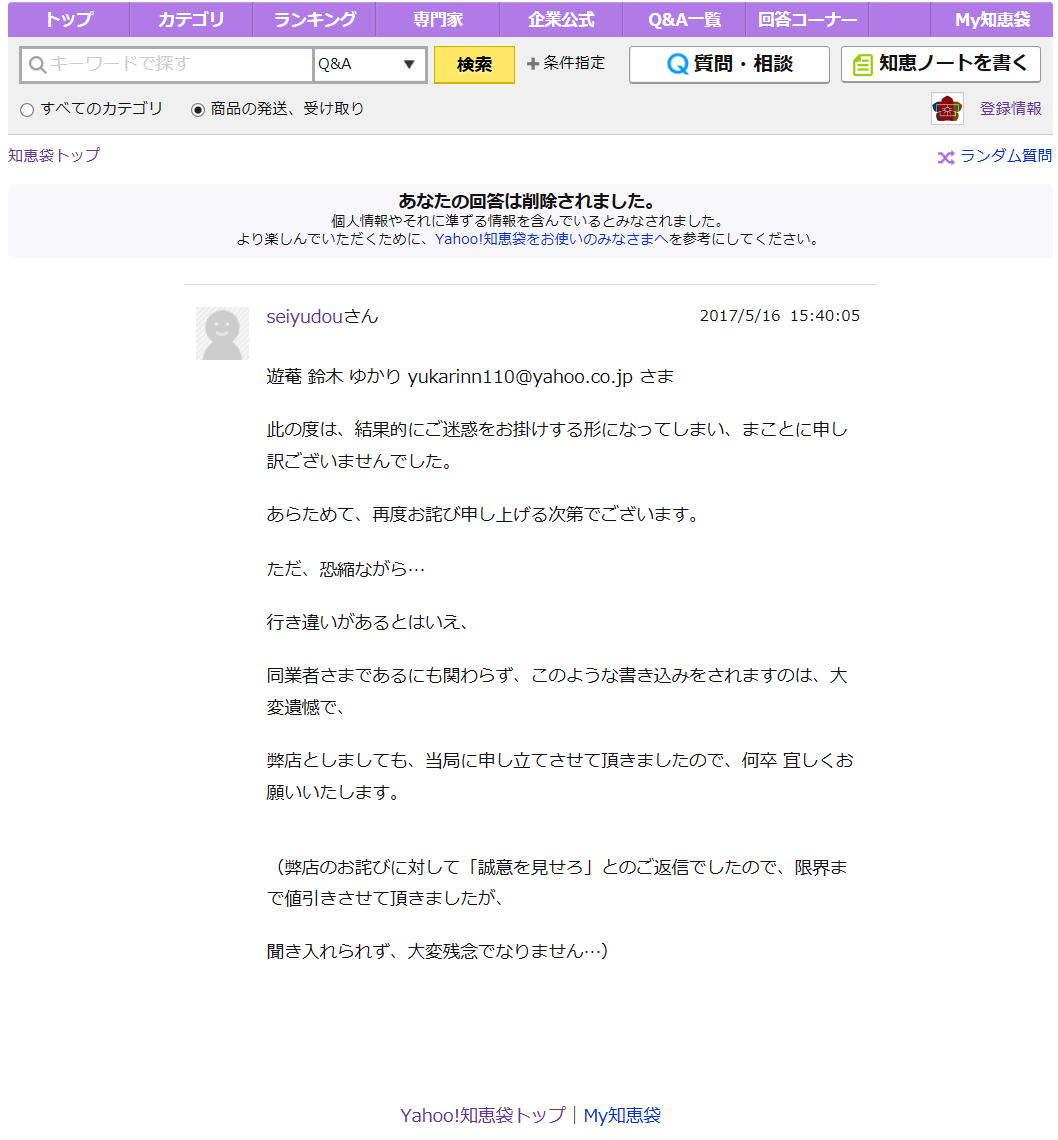Open the カテゴリ tab

[x=191, y=19]
